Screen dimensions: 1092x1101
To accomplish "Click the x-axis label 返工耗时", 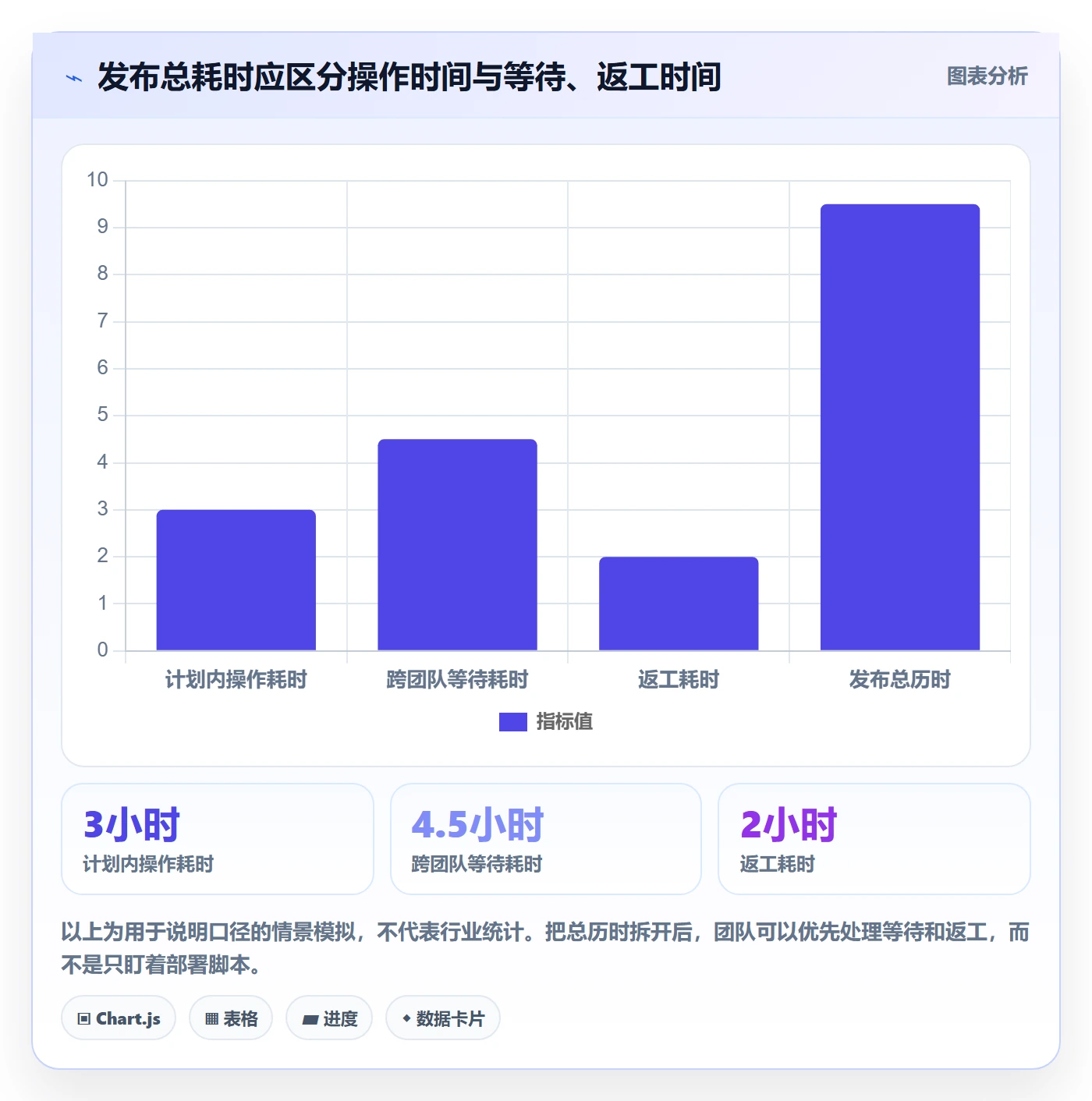I will (x=679, y=680).
